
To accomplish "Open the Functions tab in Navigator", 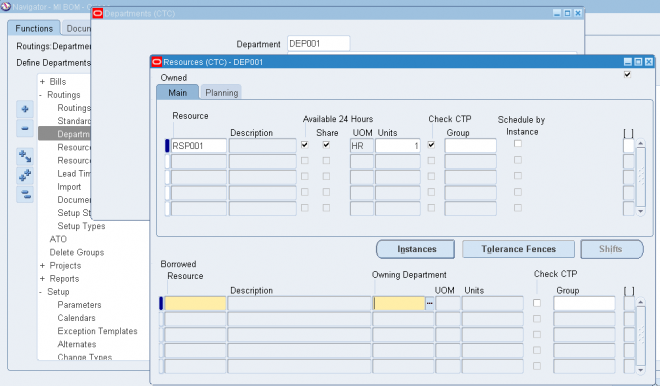I will (x=34, y=29).
